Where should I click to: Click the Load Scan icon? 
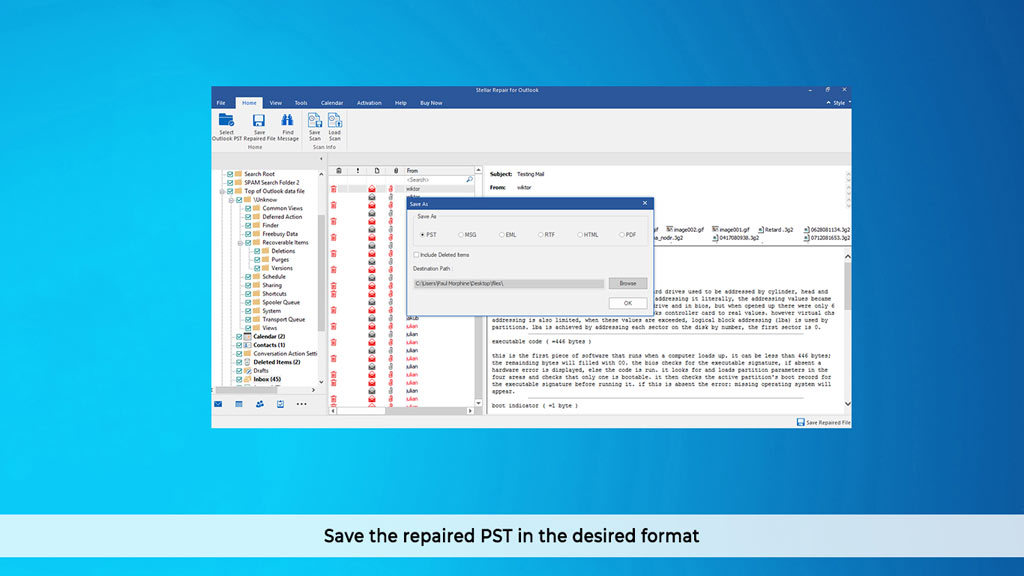click(x=334, y=121)
